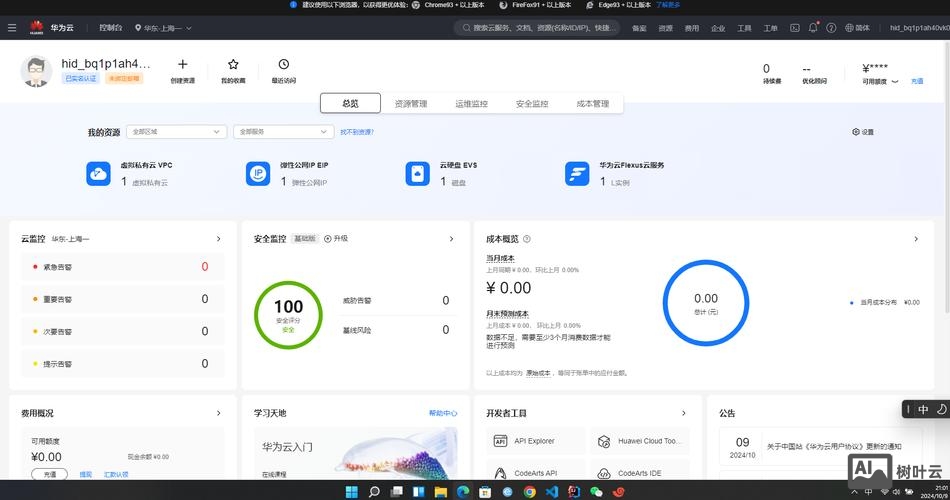950x500 pixels.
Task: Open the Elastic IP (EIP) resource icon
Action: click(x=258, y=174)
